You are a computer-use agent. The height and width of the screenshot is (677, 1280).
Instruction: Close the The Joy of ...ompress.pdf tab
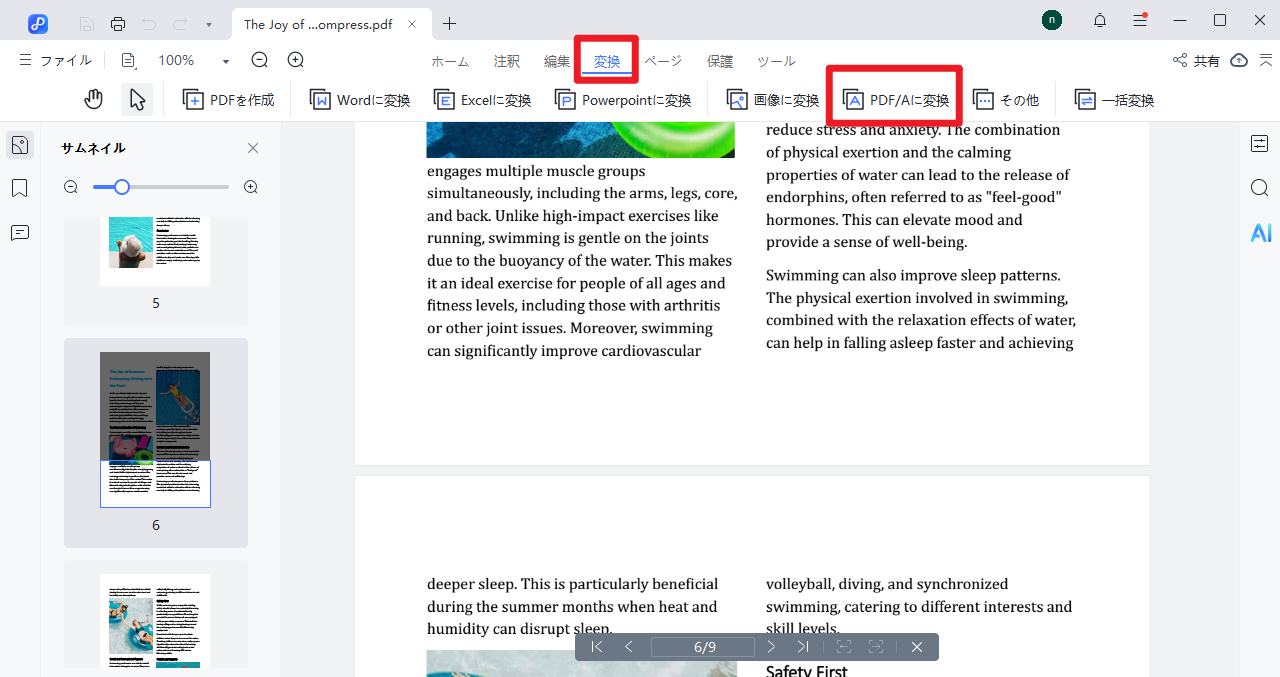click(x=413, y=24)
